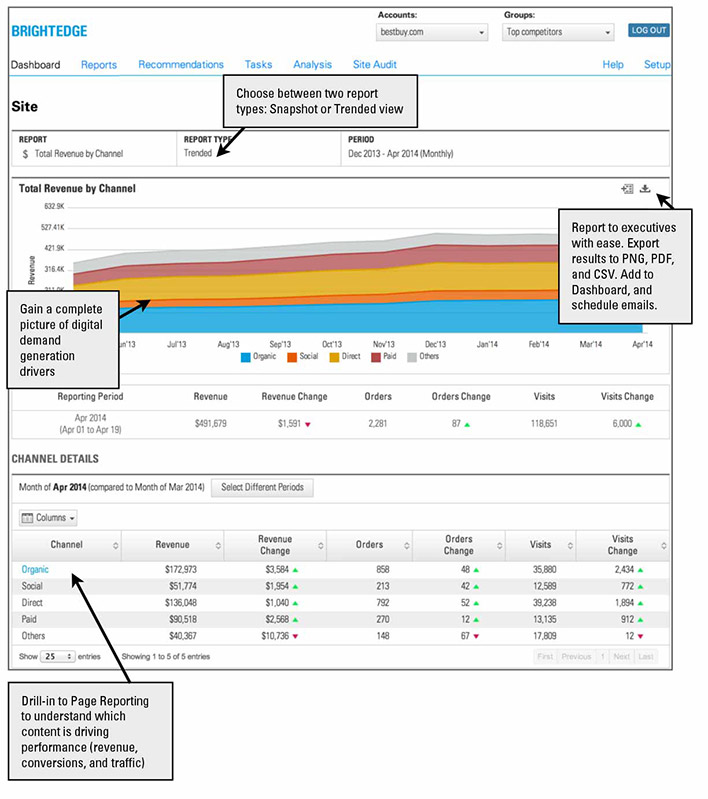Viewport: 708px width, 799px height.
Task: Click the Last pagination button
Action: tap(646, 657)
